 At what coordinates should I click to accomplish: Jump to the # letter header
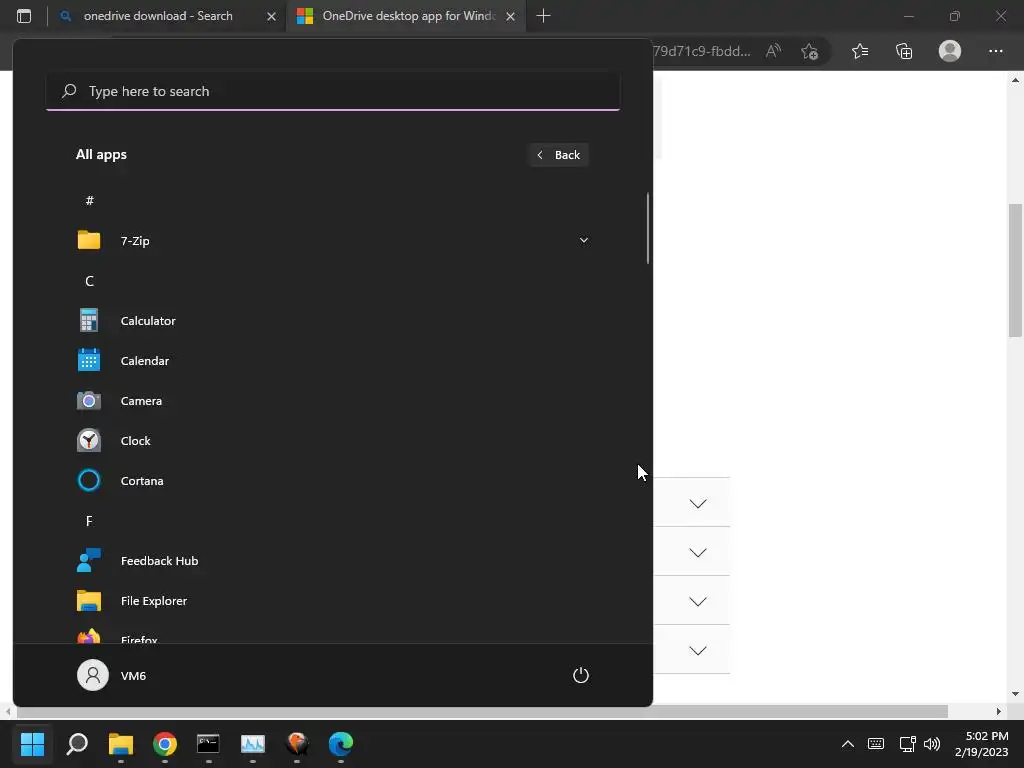pos(89,200)
